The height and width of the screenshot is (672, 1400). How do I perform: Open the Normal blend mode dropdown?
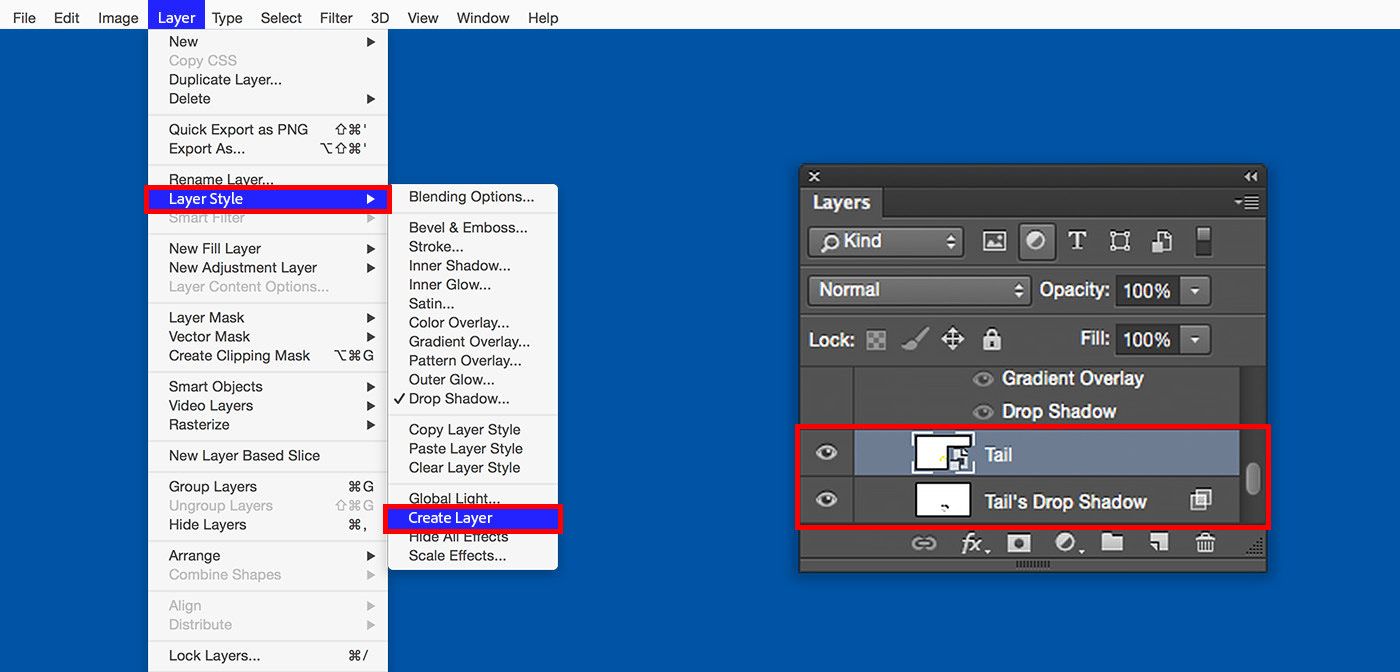[x=918, y=290]
